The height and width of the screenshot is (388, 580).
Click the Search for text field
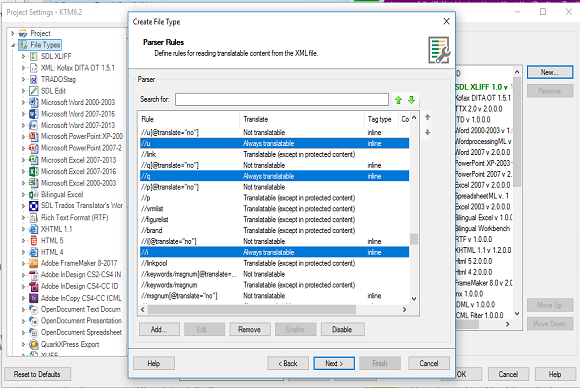coord(282,99)
